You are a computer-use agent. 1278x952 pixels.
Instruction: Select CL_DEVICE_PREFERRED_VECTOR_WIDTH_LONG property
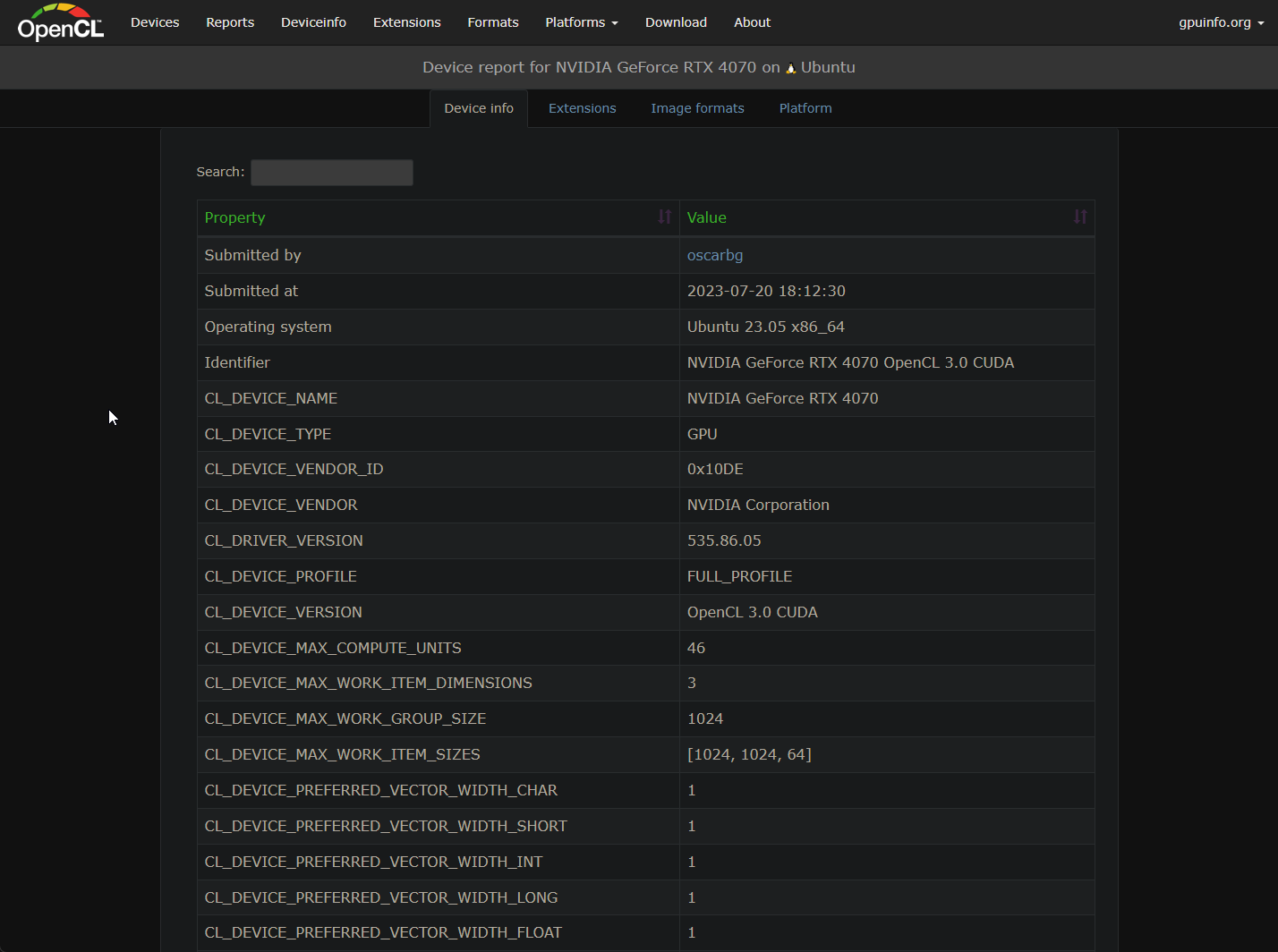(x=381, y=897)
